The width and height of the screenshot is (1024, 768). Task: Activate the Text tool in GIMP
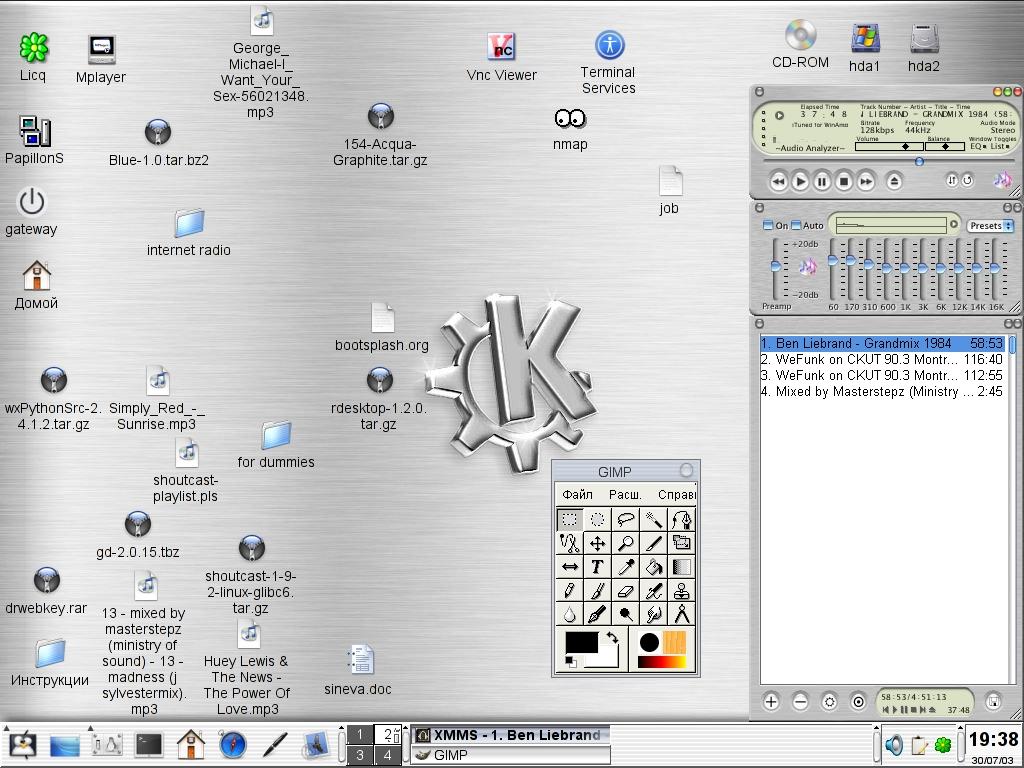point(598,567)
